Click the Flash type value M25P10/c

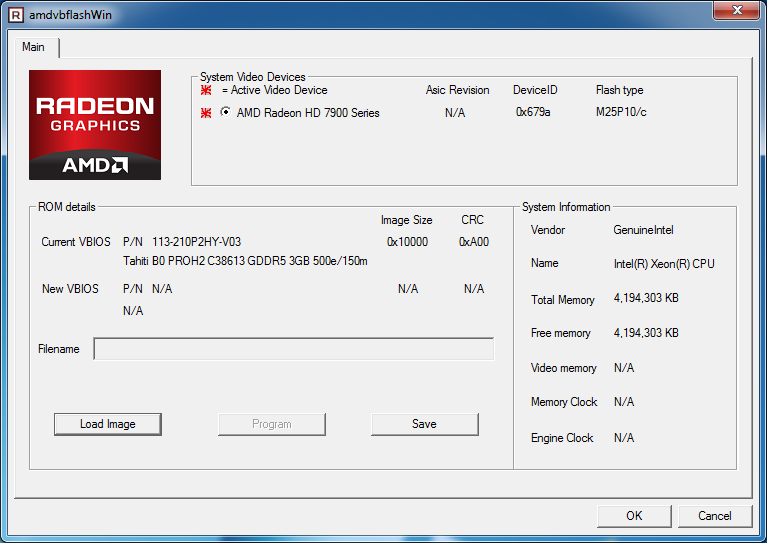point(621,112)
